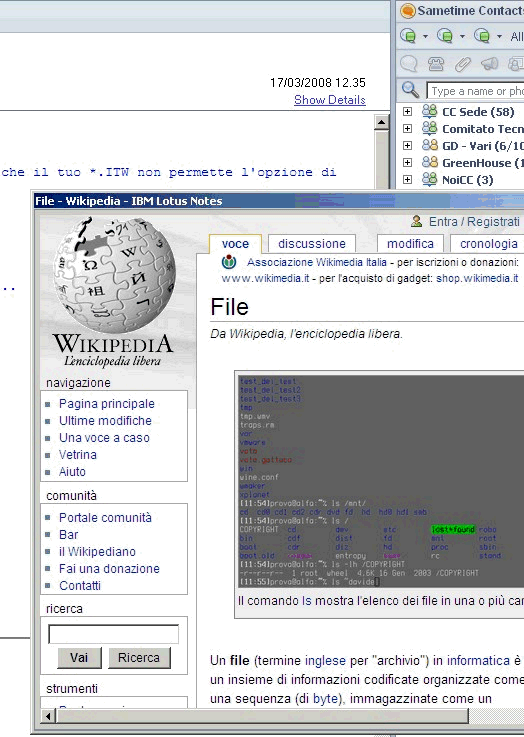Click the horizontal scrollbar left arrow

[x=47, y=716]
